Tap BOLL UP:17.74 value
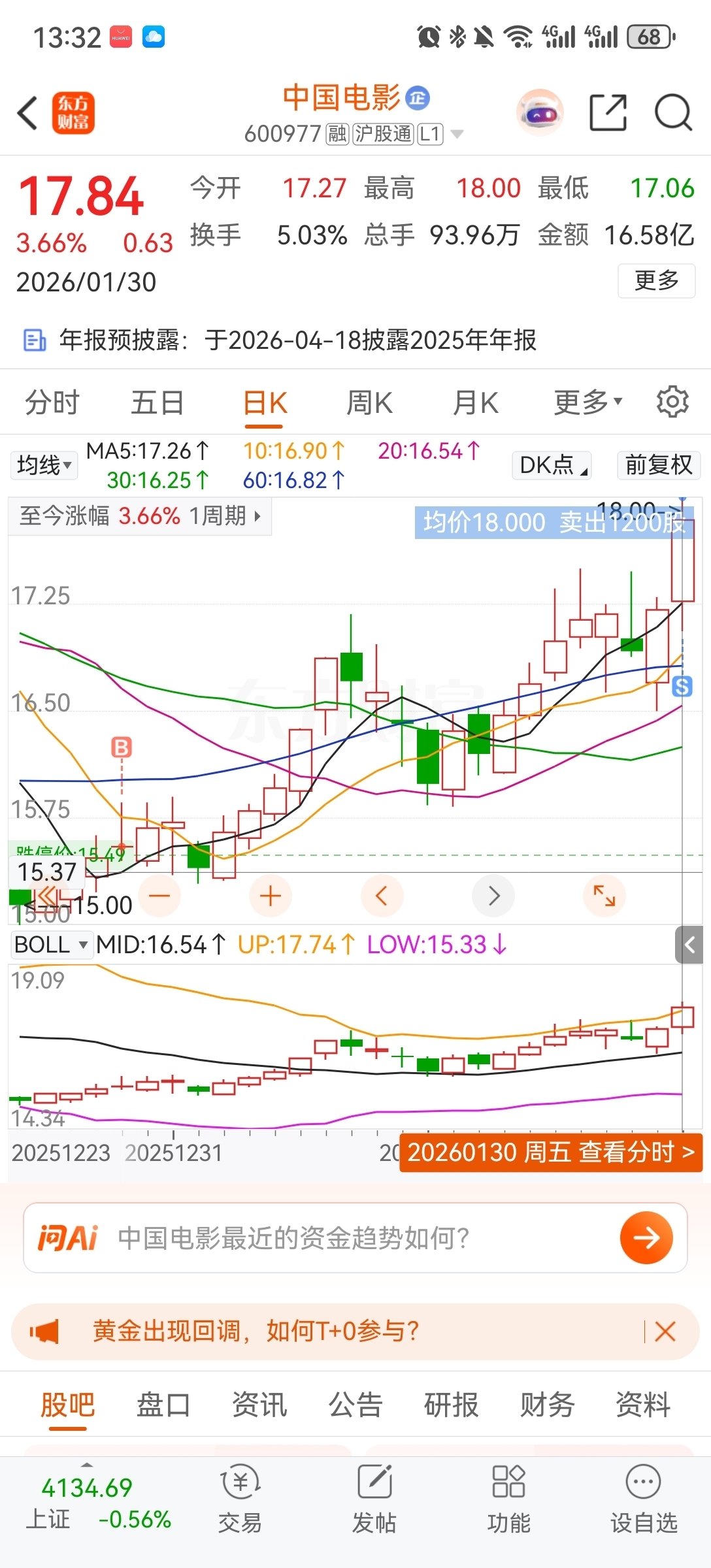The height and width of the screenshot is (1568, 711). coord(297,944)
